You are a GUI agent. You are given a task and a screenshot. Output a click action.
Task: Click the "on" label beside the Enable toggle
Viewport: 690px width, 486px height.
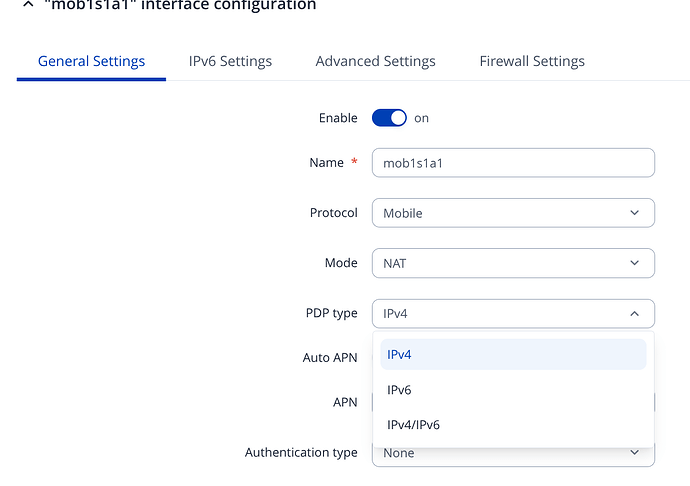click(421, 118)
